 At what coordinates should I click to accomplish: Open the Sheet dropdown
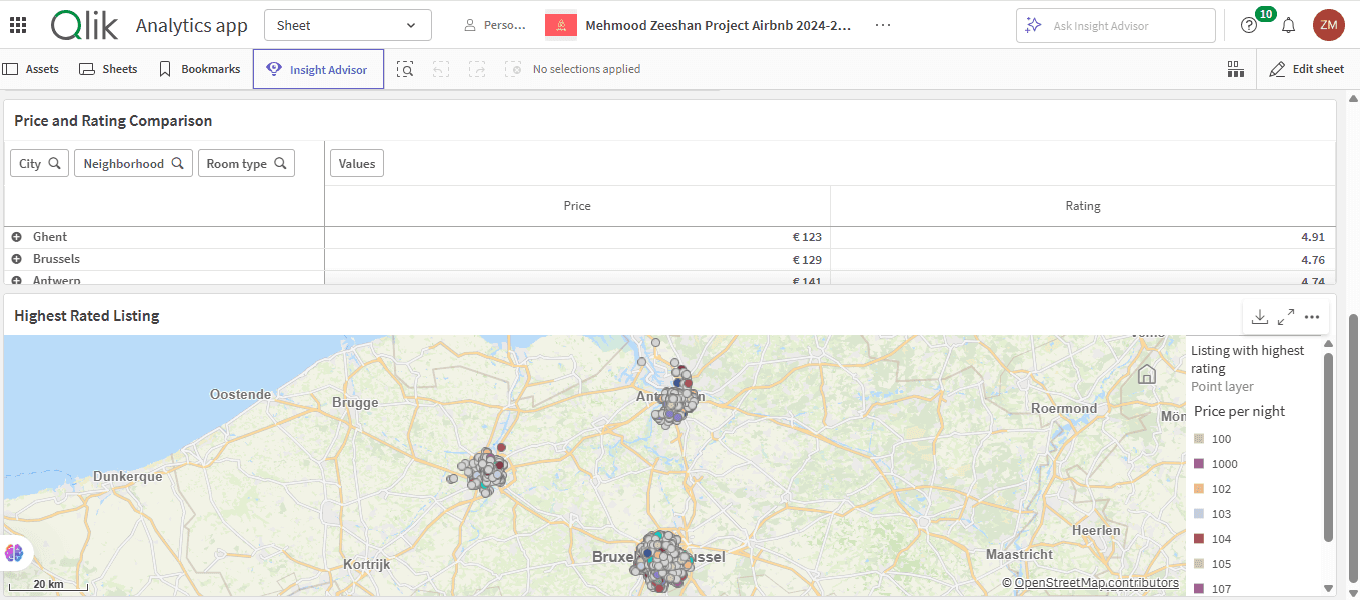348,25
